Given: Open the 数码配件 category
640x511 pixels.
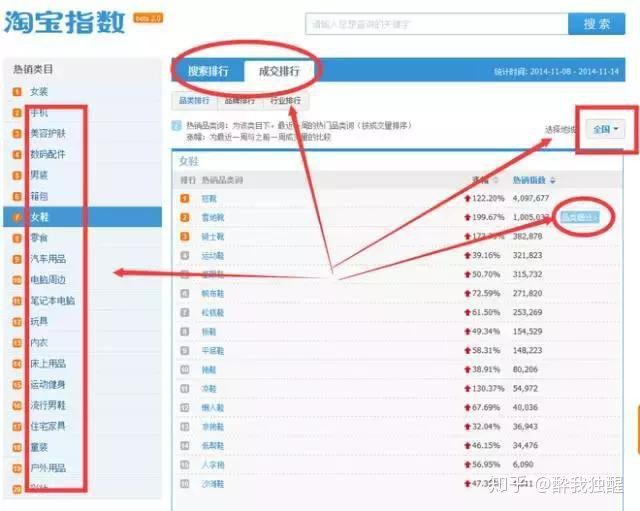Looking at the screenshot, I should (48, 154).
